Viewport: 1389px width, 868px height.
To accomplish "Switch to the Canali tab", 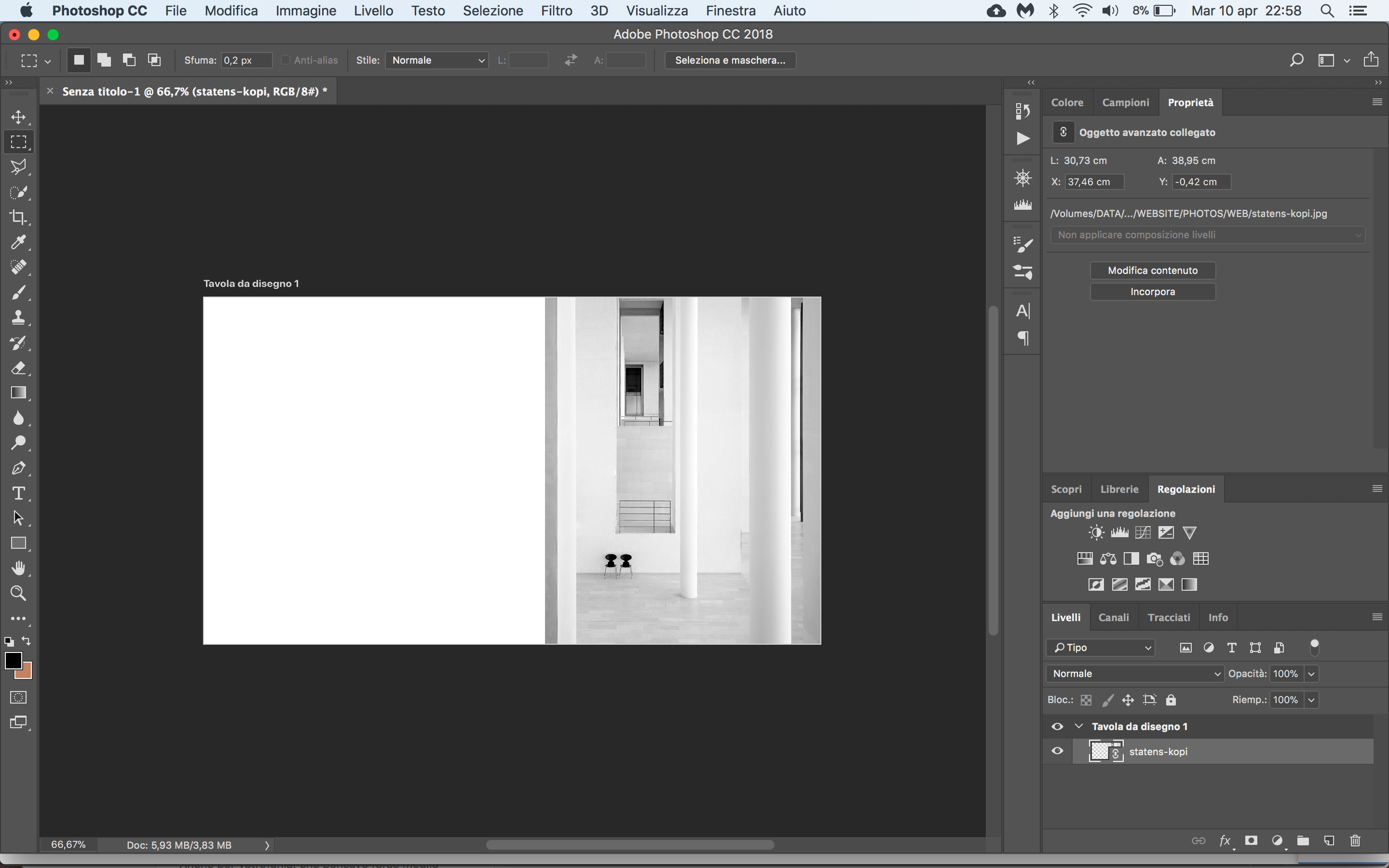I will click(1113, 617).
